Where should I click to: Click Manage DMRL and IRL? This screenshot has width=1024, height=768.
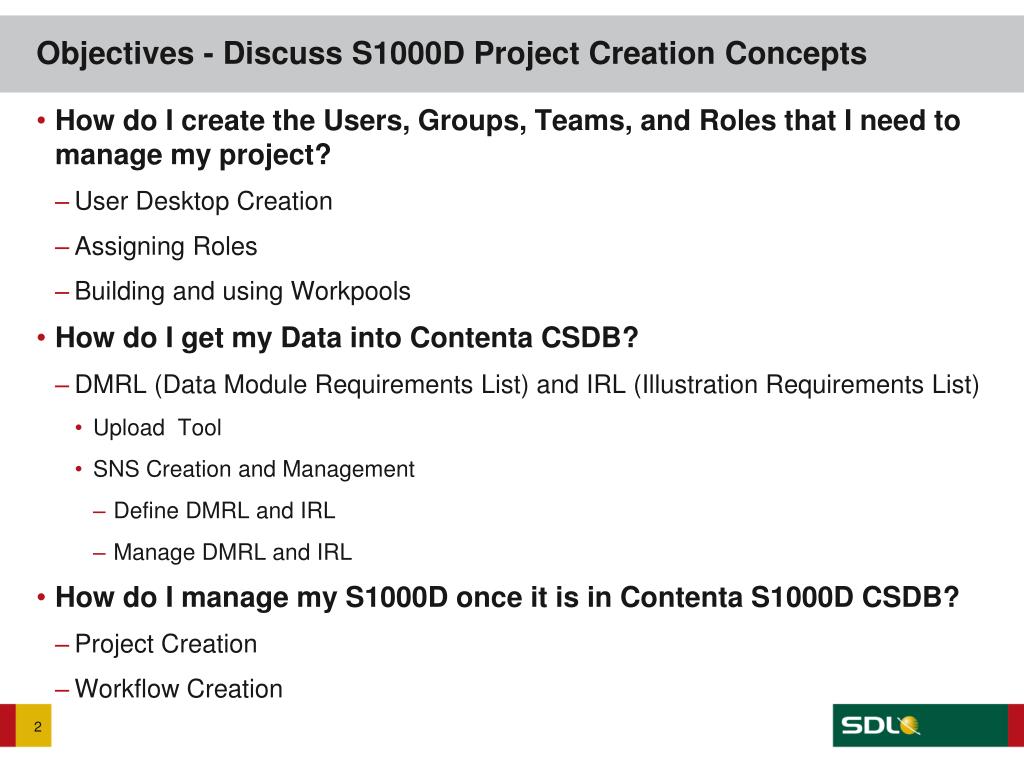click(x=232, y=551)
